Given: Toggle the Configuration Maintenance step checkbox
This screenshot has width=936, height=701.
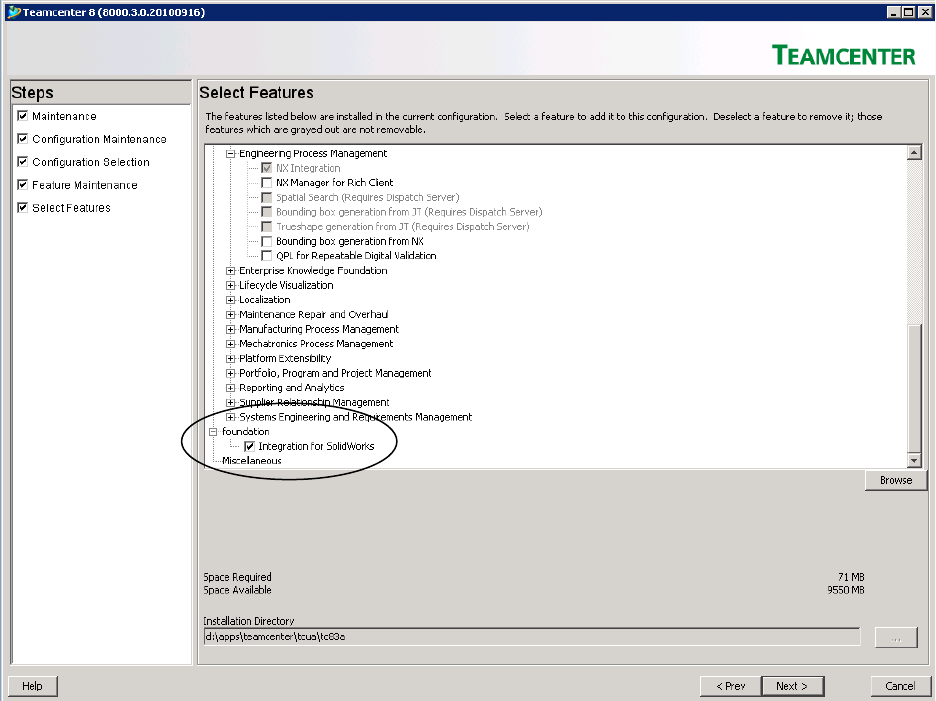Looking at the screenshot, I should (23, 139).
